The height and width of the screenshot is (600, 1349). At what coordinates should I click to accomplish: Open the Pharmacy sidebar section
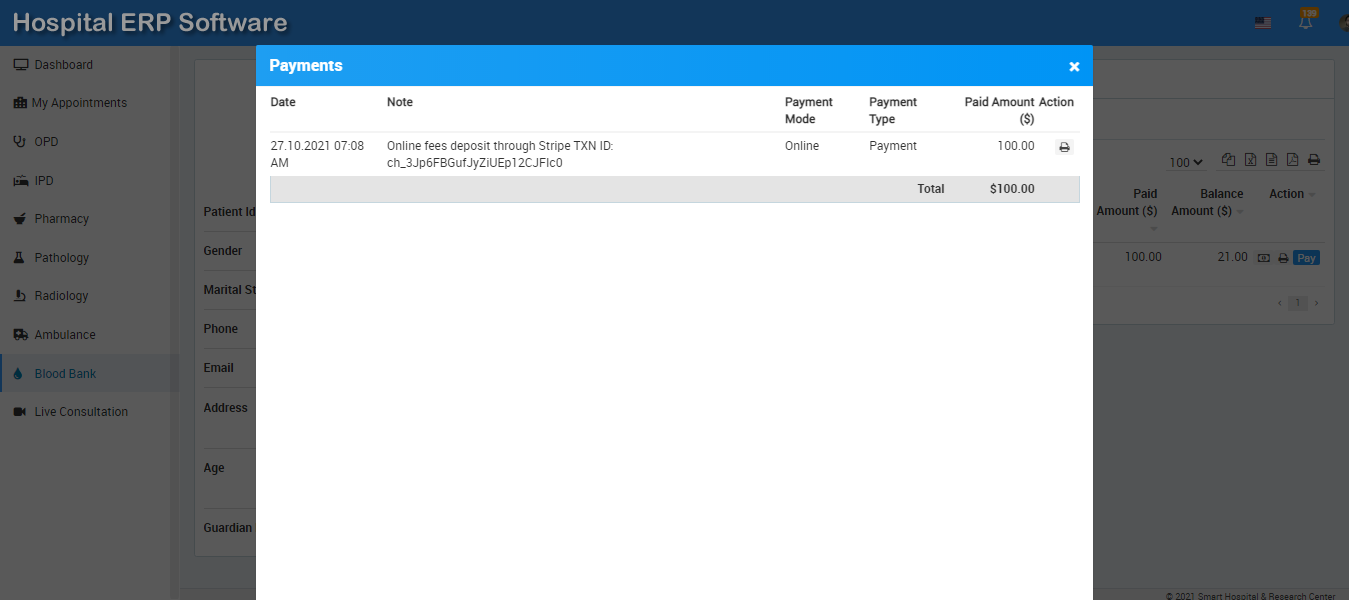pos(61,219)
